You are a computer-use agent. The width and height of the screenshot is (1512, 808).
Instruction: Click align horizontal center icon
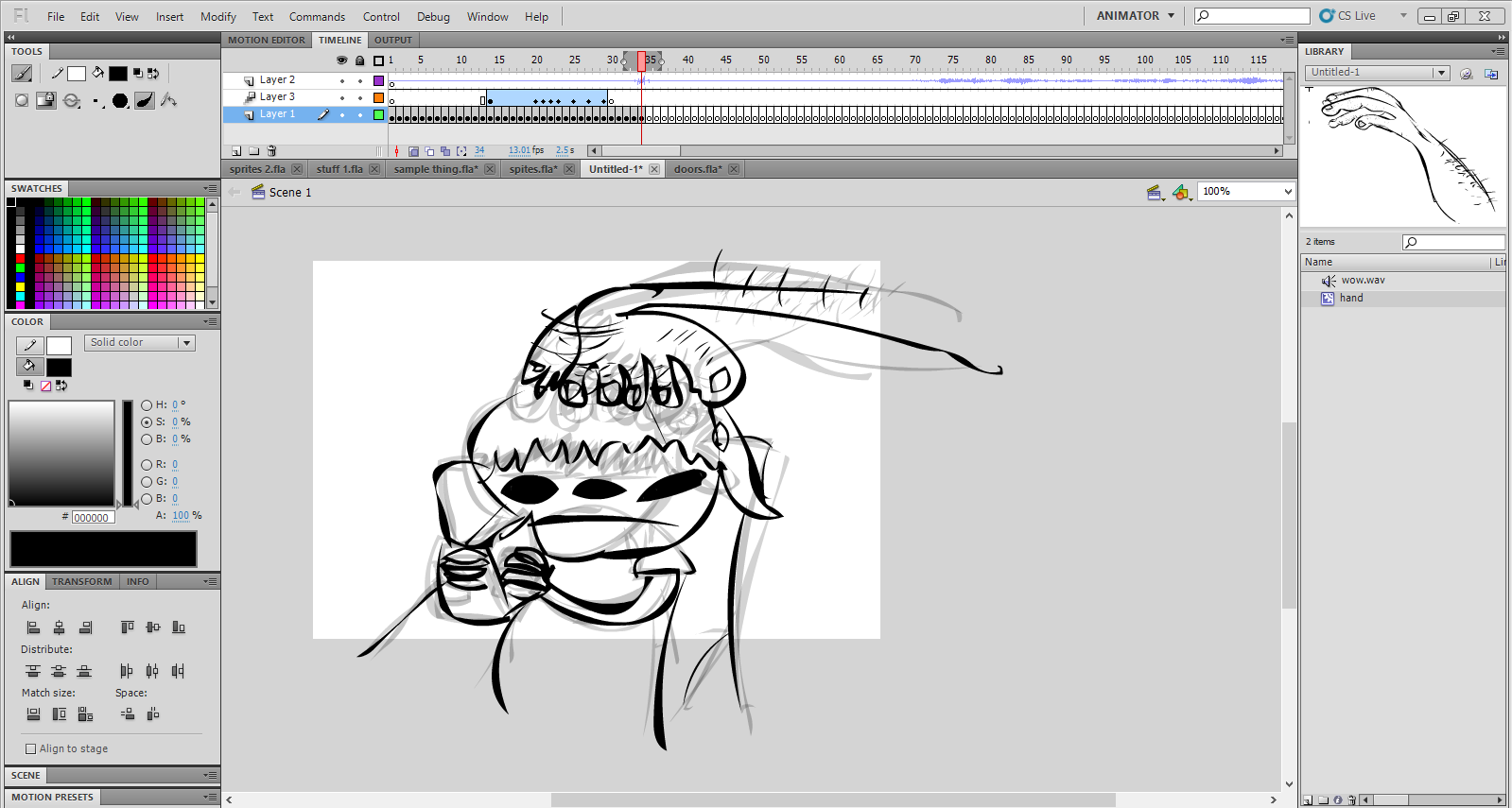pyautogui.click(x=59, y=627)
